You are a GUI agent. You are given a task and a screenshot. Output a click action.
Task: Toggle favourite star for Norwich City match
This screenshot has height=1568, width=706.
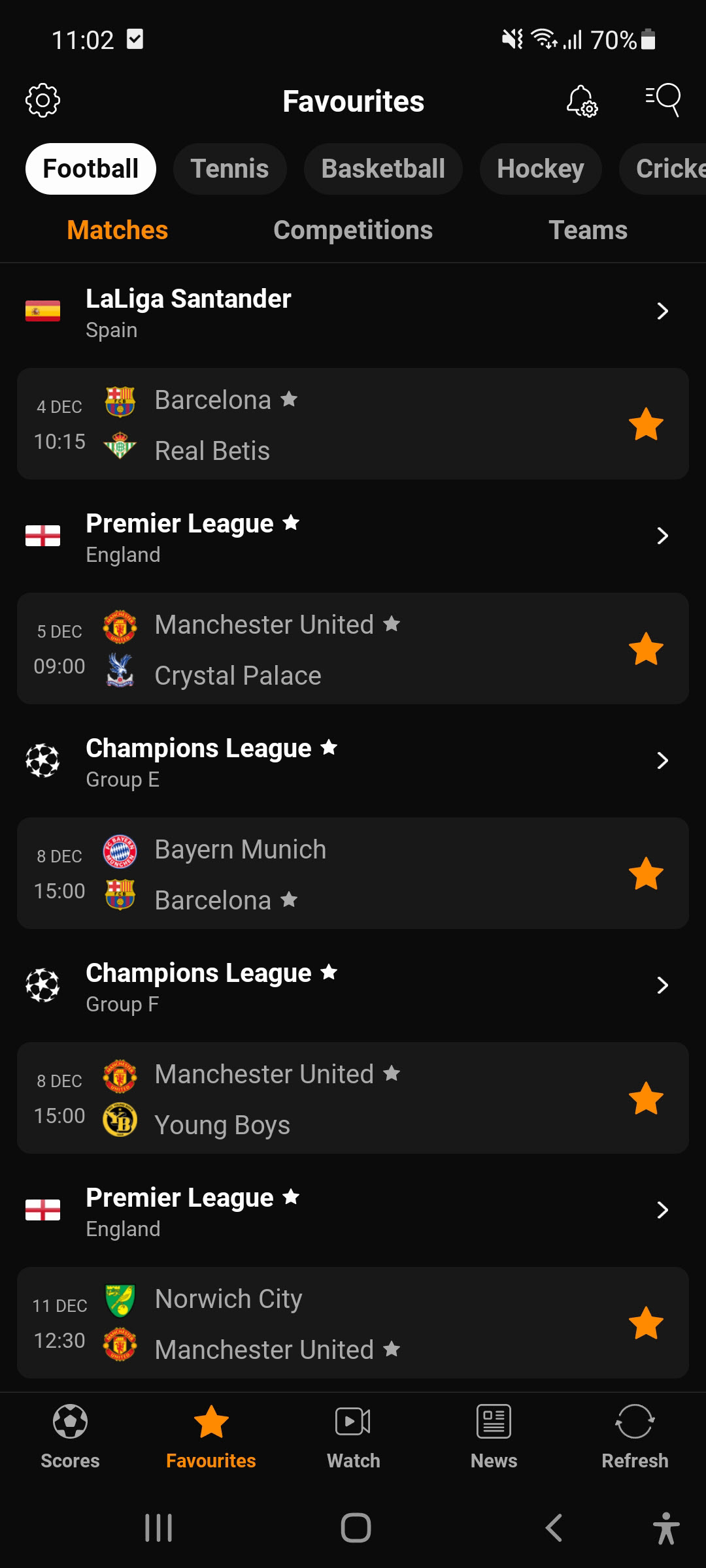[x=646, y=1323]
